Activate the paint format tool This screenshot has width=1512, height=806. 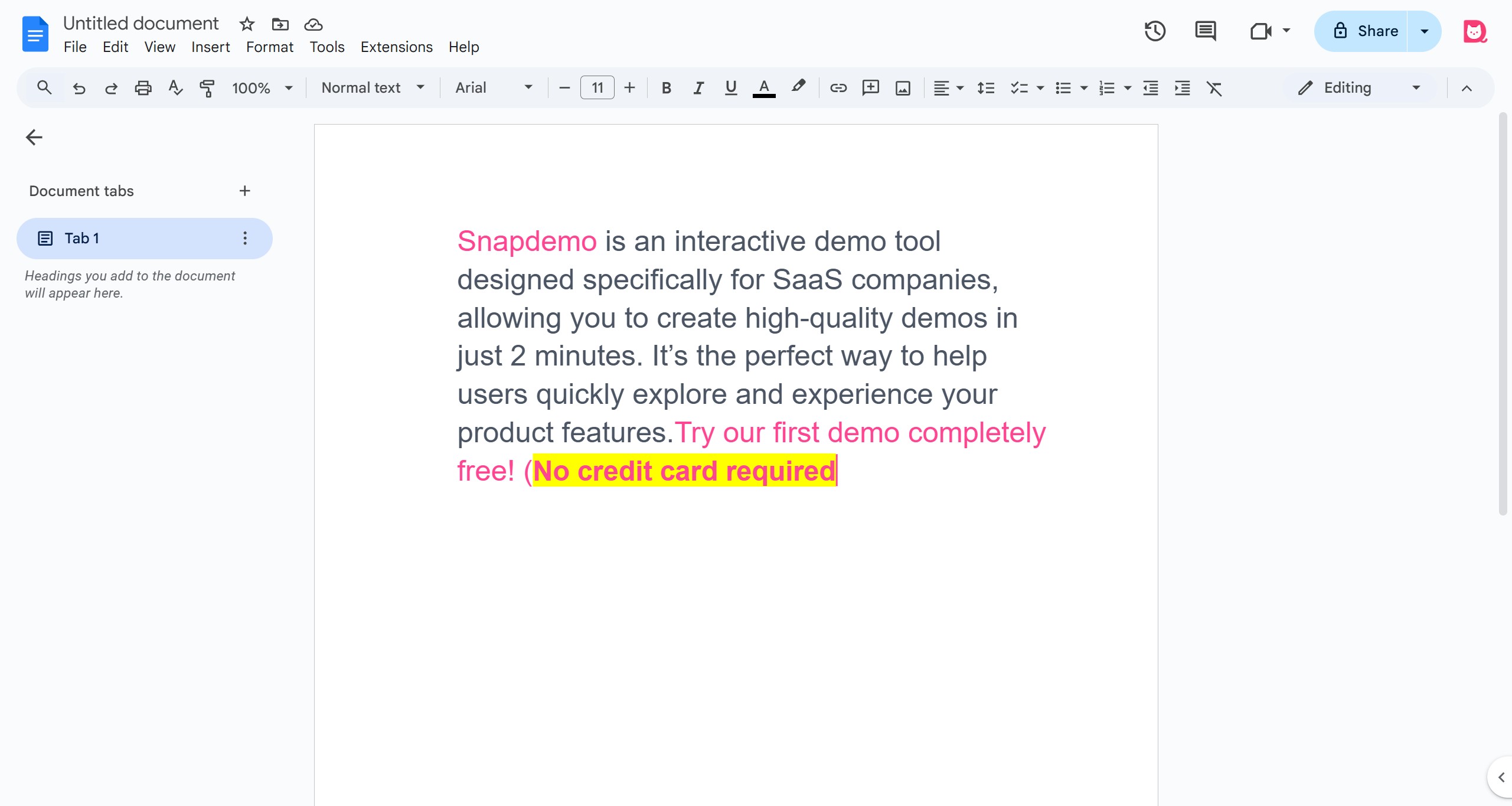[x=207, y=88]
